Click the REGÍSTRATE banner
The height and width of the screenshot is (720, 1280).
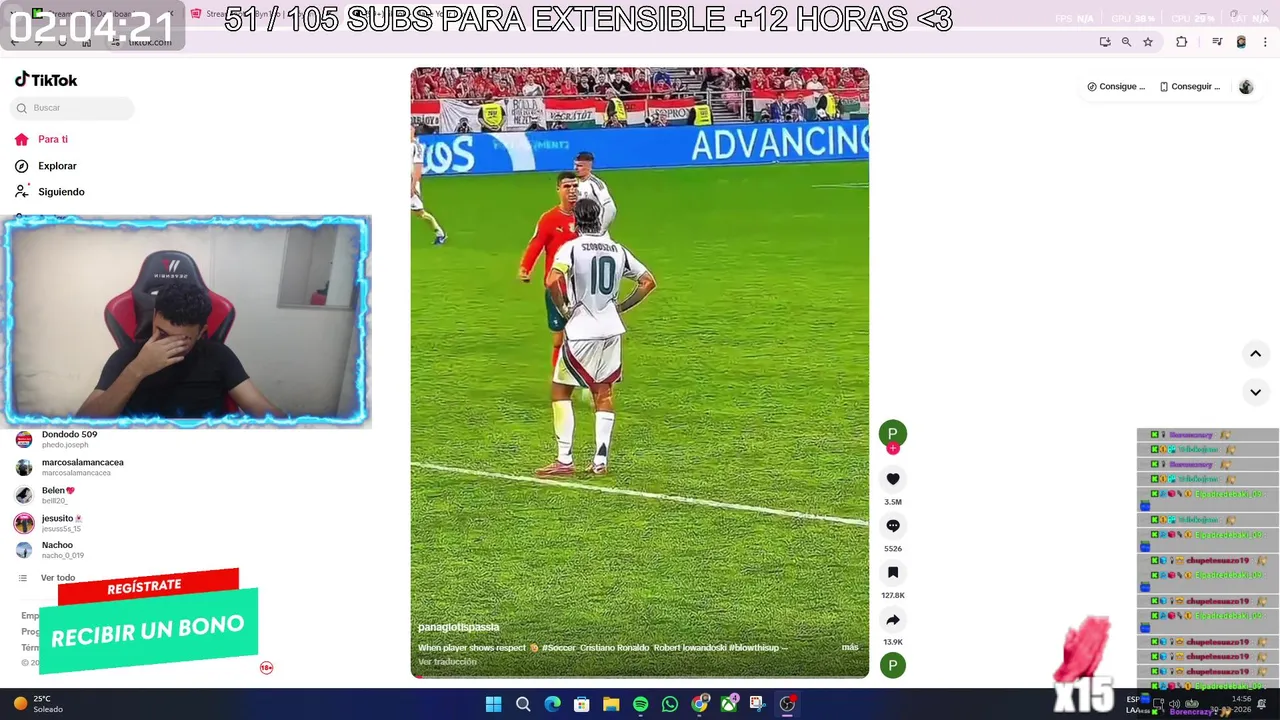147,586
